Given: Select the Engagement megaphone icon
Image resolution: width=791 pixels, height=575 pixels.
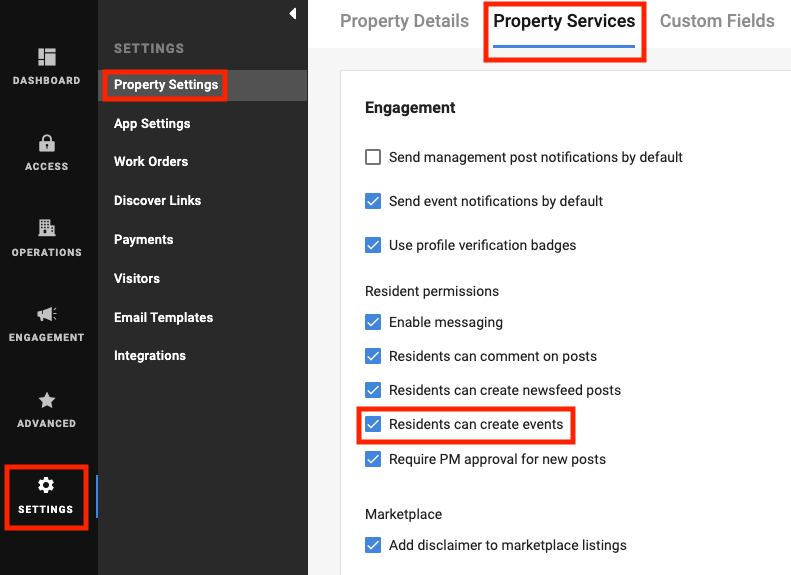Looking at the screenshot, I should pyautogui.click(x=47, y=314).
